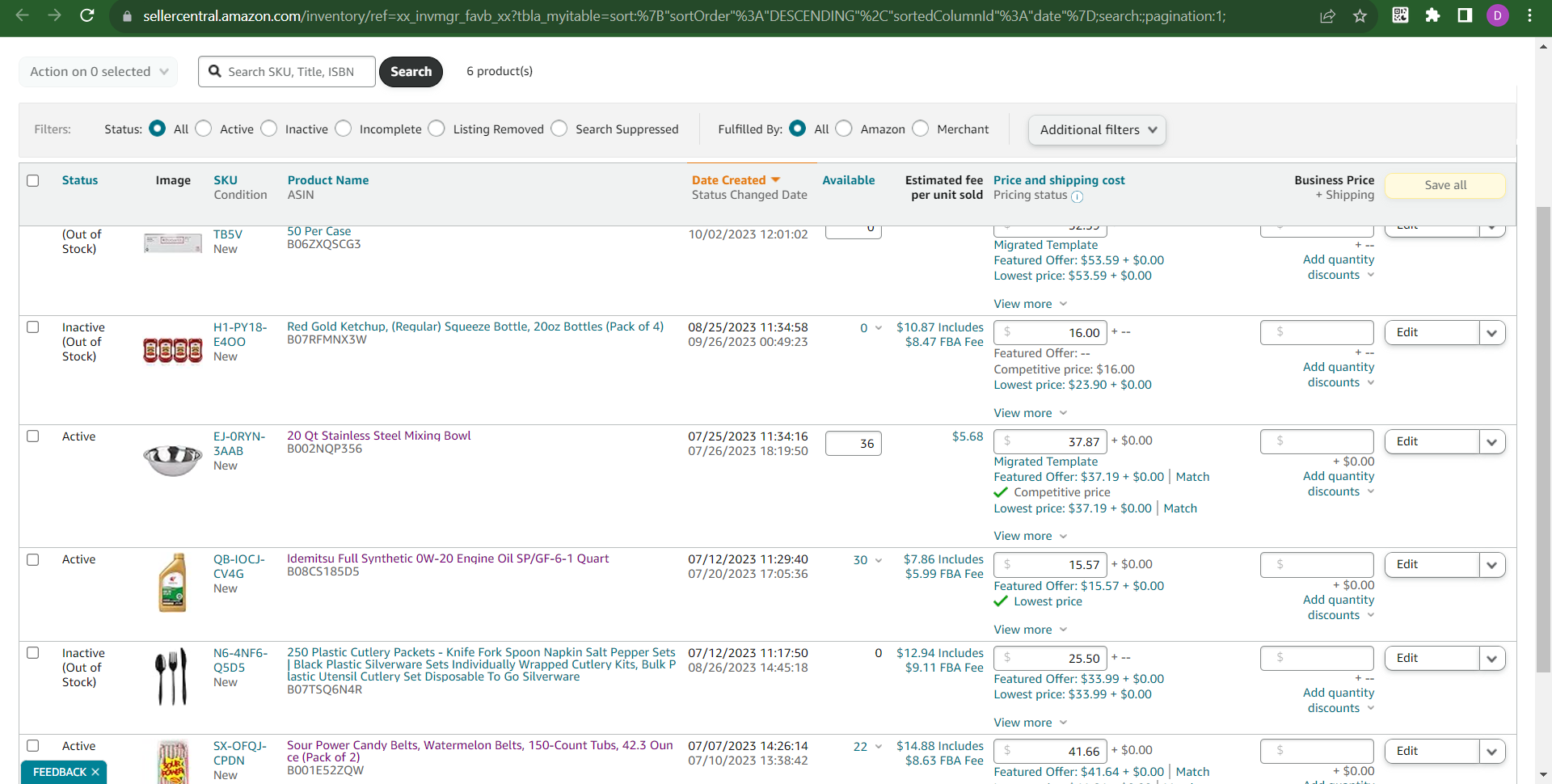1552x784 pixels.
Task: Edit the Red Gold Ketchup listing
Action: [1432, 333]
